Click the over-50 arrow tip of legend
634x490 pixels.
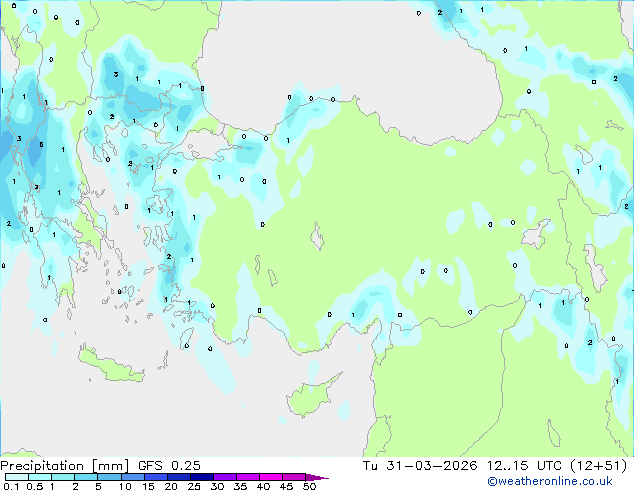[x=317, y=477]
